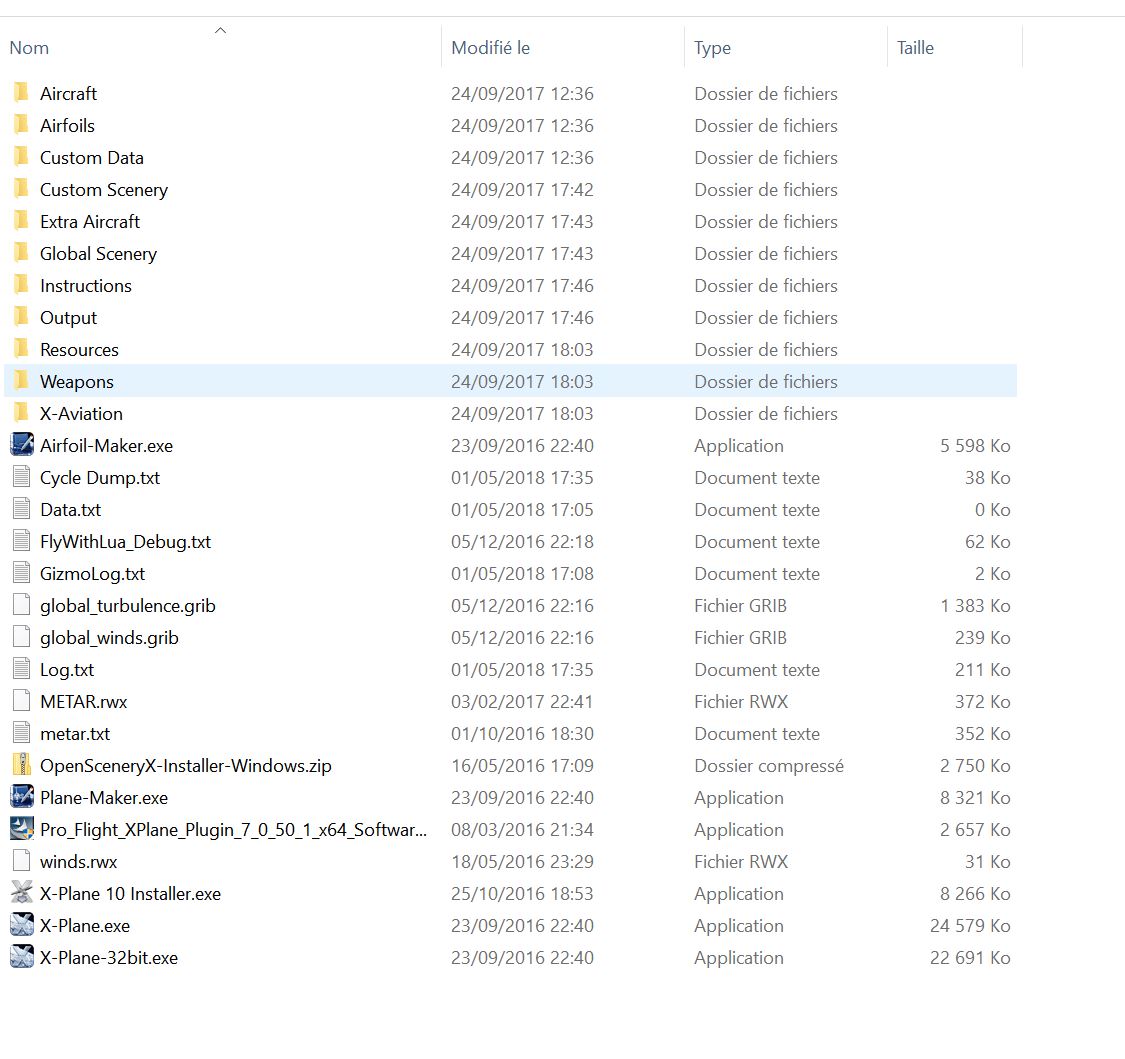The image size is (1125, 1059).
Task: Click the date 01/10/2016 18:30
Action: pyautogui.click(x=522, y=734)
